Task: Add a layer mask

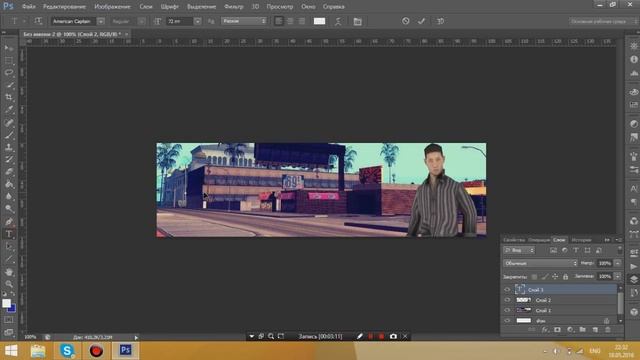Action: pos(557,329)
